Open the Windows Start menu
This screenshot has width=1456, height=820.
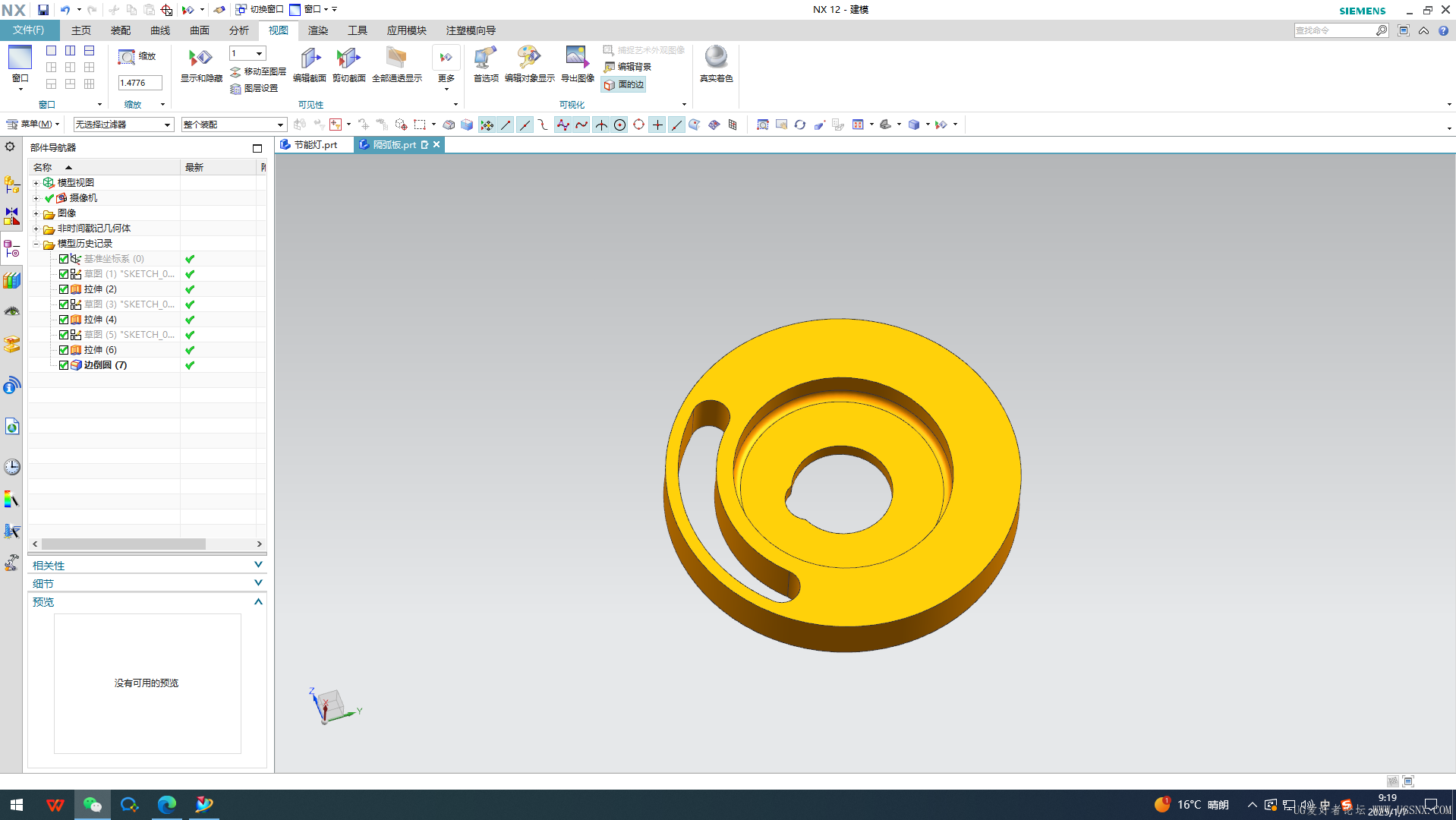coord(17,805)
